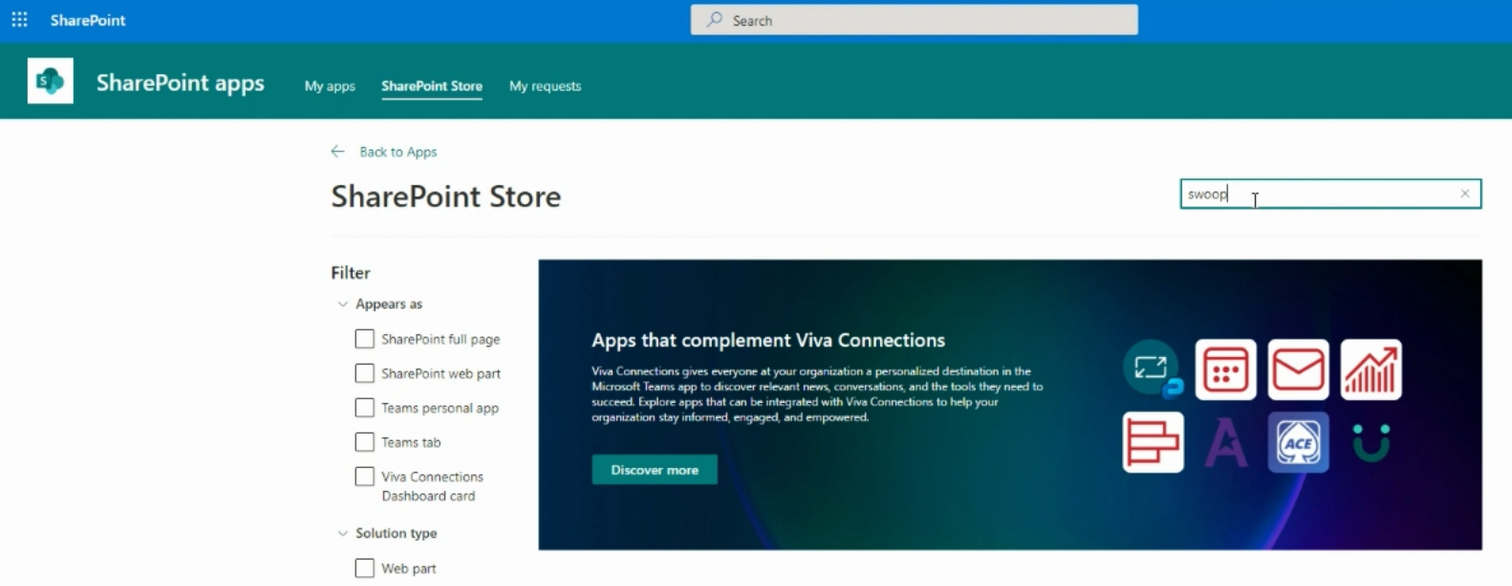This screenshot has width=1512, height=586.
Task: Click the calendar app icon in the banner
Action: [1226, 369]
